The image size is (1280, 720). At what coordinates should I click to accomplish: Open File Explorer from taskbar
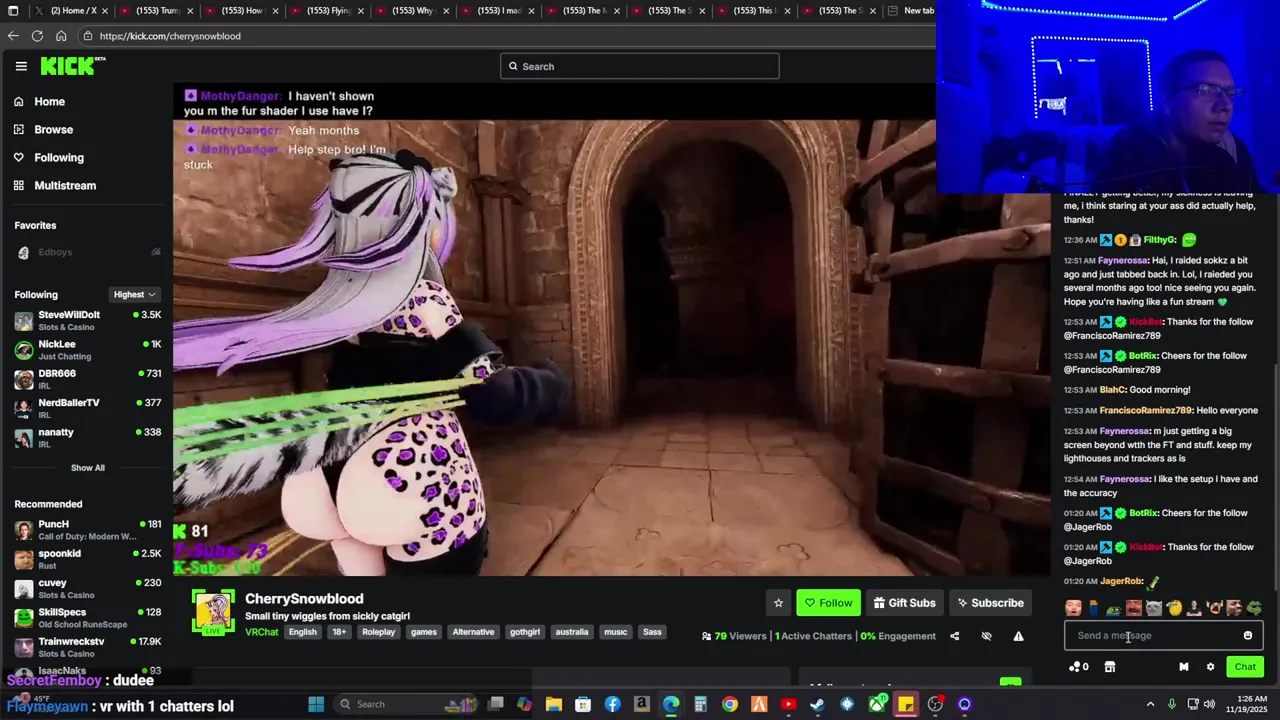553,704
